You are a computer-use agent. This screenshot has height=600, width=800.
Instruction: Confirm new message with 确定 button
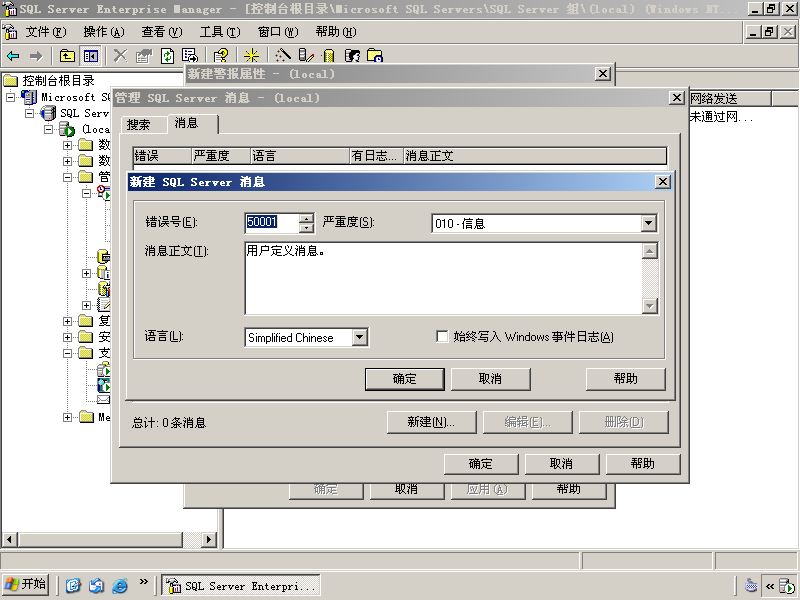[x=405, y=379]
